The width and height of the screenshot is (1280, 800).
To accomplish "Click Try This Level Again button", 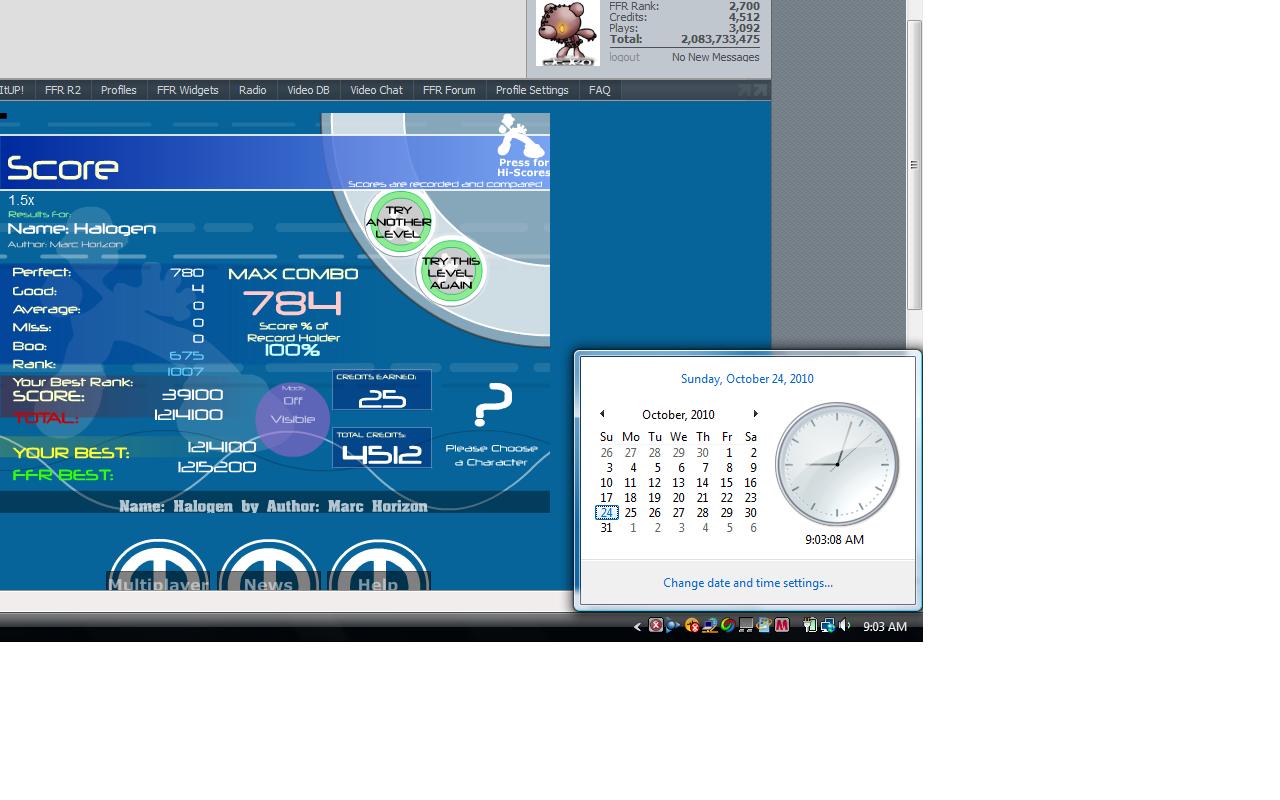I will pos(451,273).
